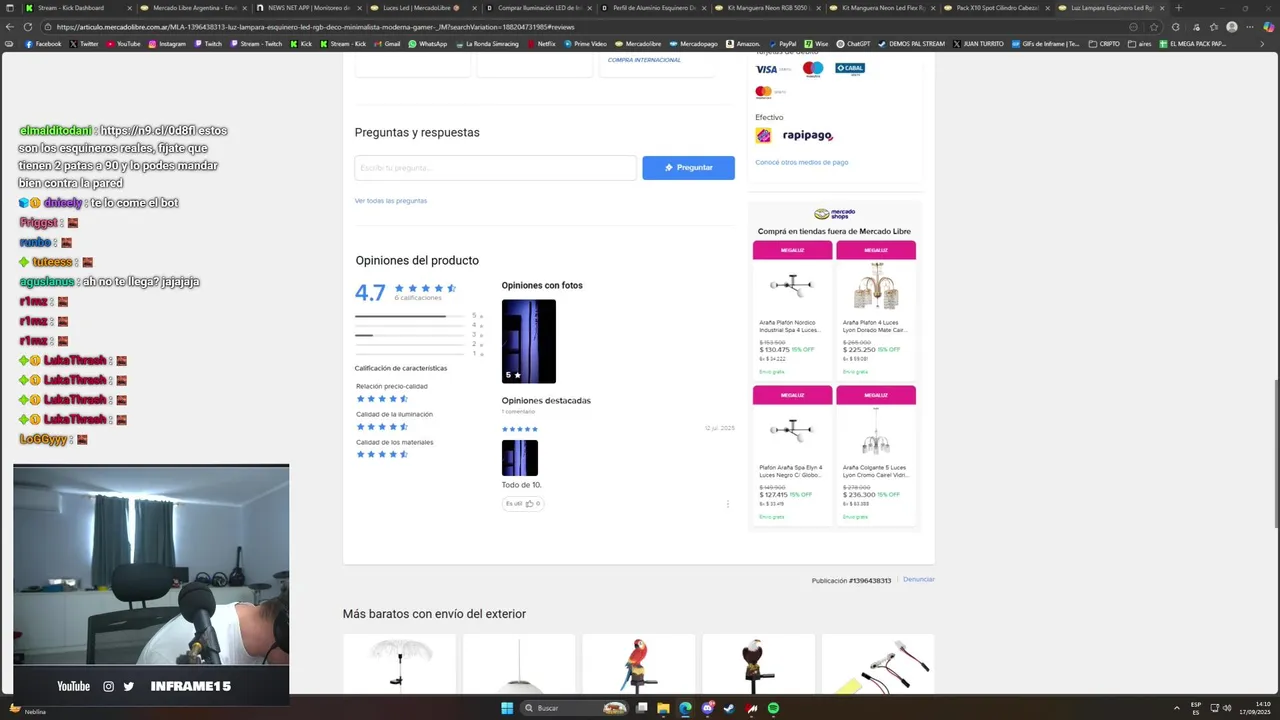
Task: Open Araña Plafon 4 Luces Lyon Dorado card
Action: [x=876, y=311]
